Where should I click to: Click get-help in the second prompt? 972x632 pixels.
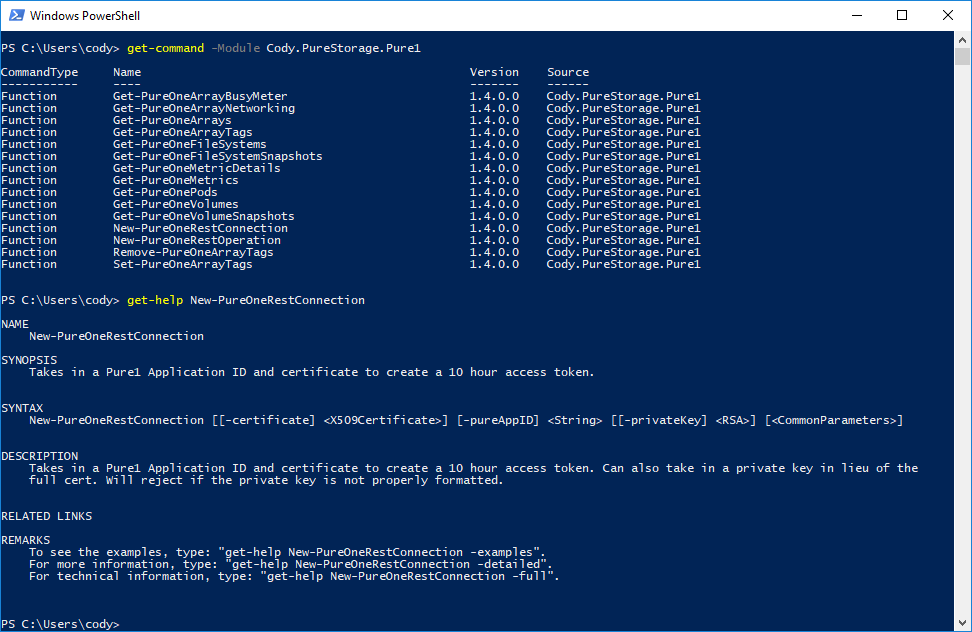154,300
